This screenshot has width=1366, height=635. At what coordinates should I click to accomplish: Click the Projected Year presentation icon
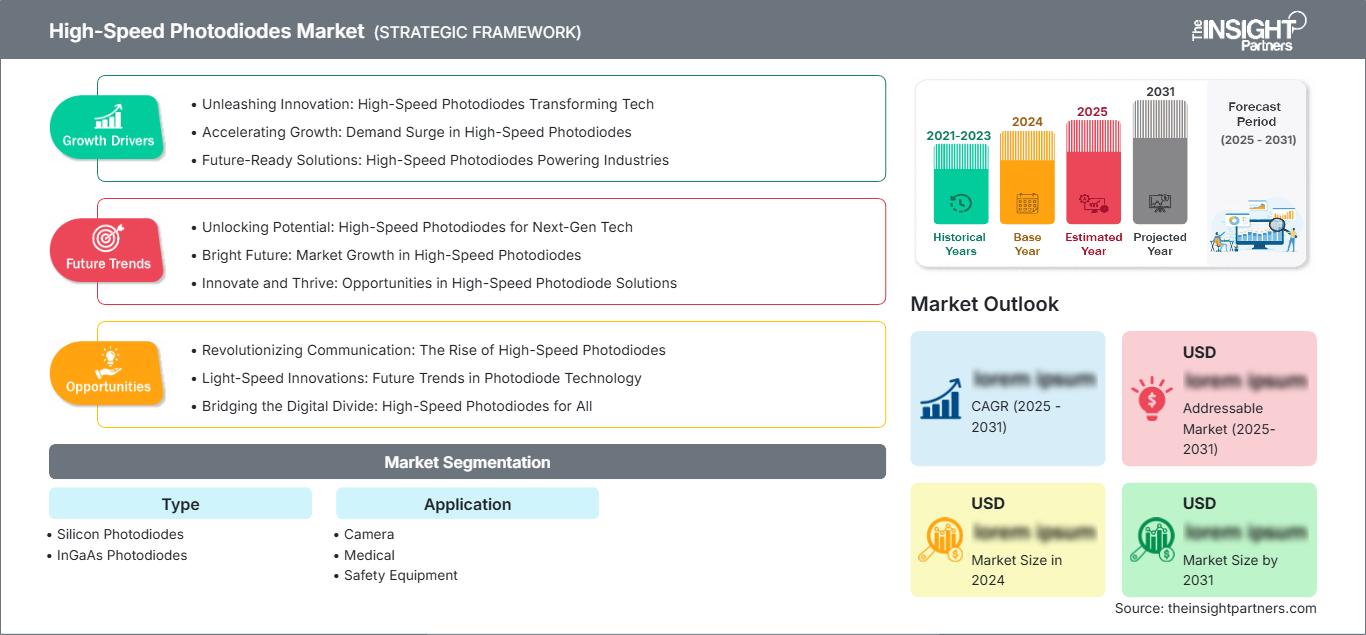(x=1160, y=203)
